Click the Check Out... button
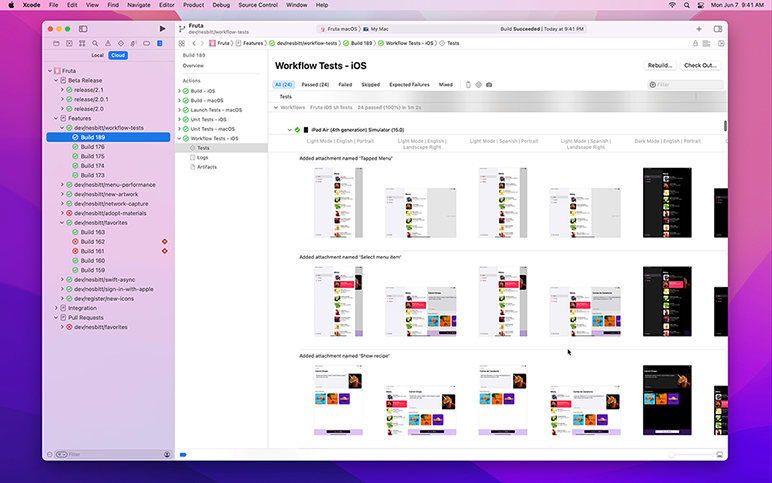 (x=700, y=65)
